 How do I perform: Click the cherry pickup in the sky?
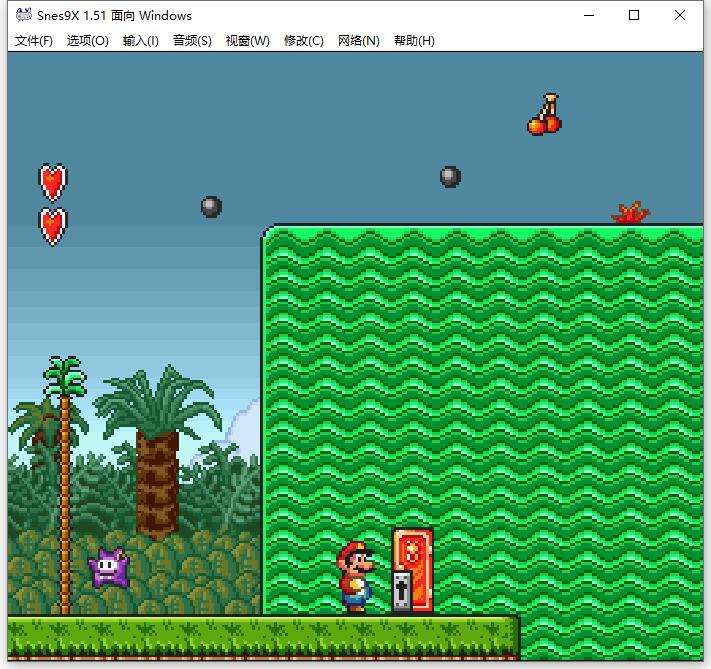[545, 114]
